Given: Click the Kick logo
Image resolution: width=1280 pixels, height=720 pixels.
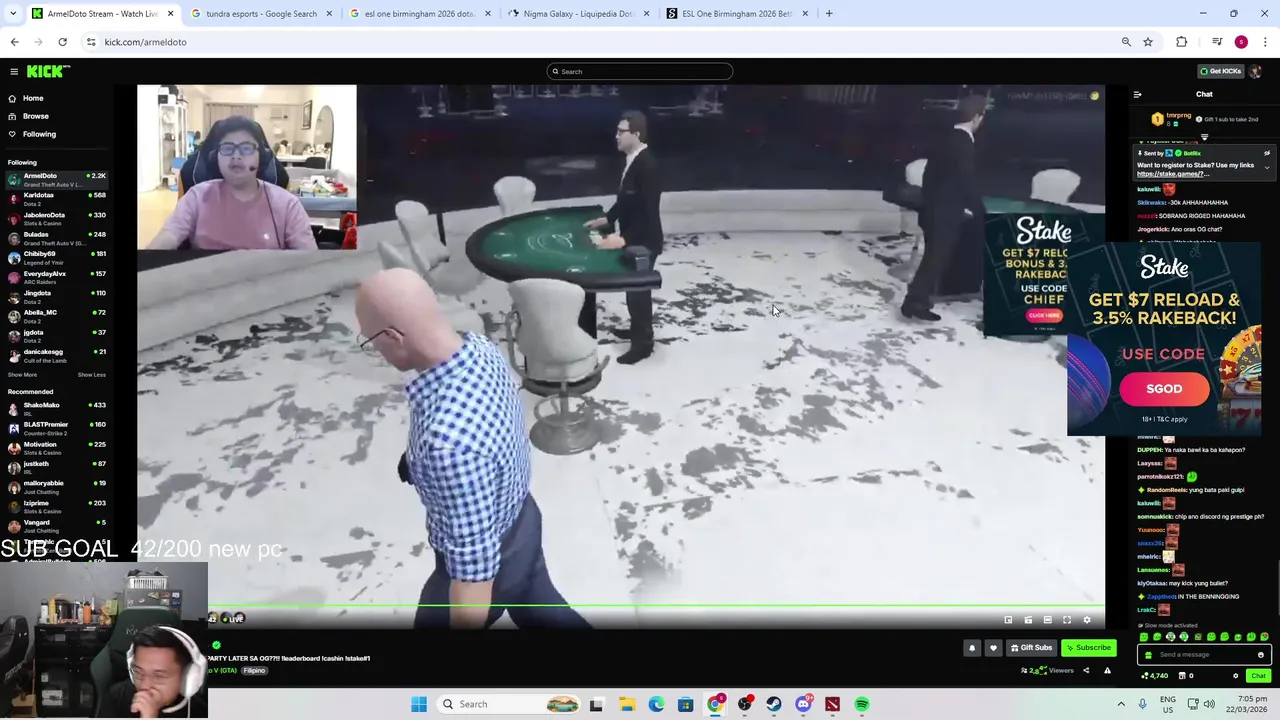Looking at the screenshot, I should tap(47, 71).
